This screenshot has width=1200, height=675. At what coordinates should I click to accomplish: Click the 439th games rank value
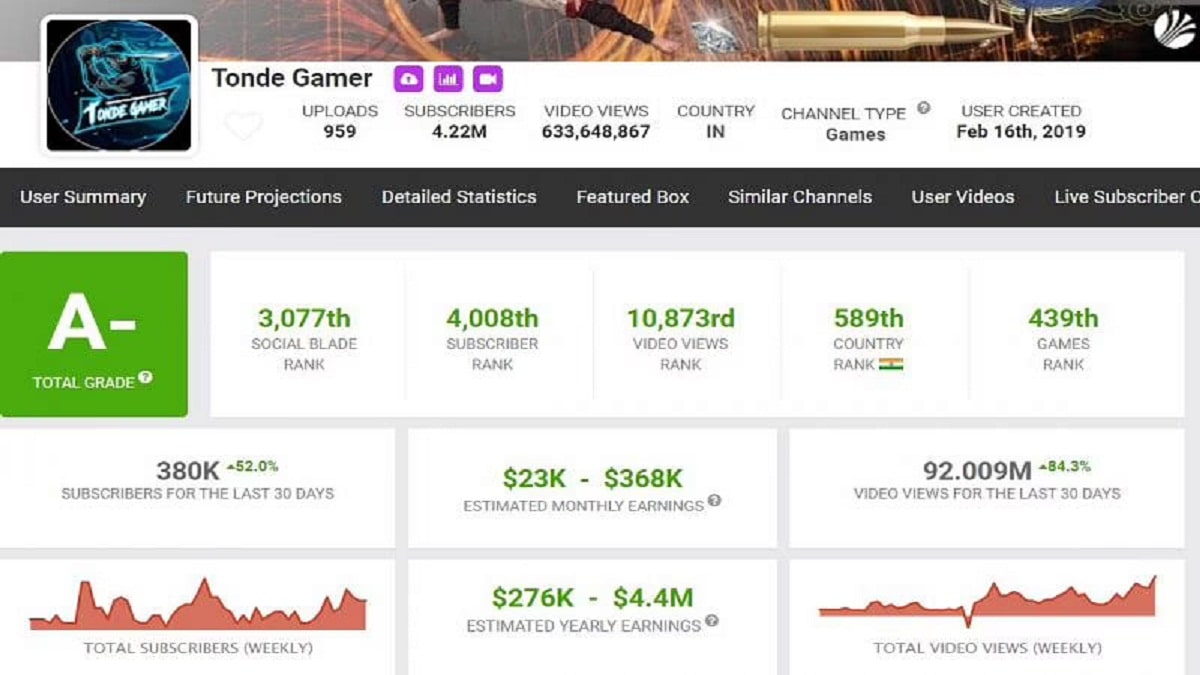1063,318
